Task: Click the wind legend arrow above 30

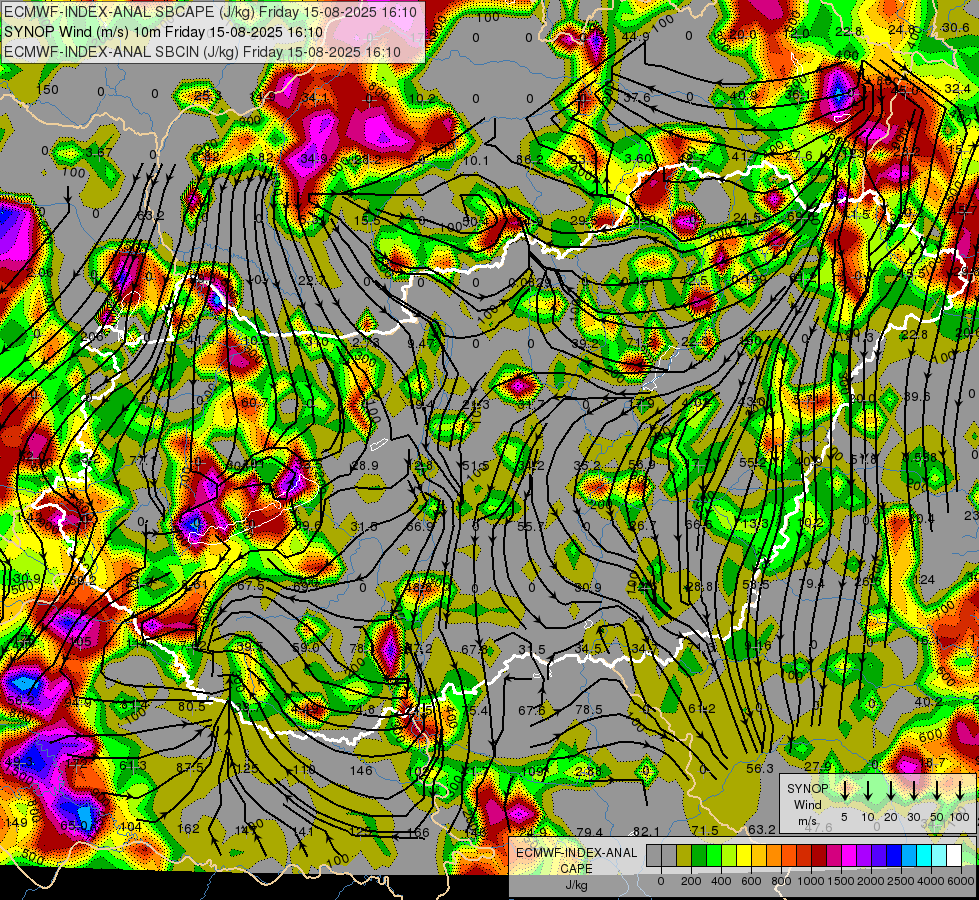Action: 914,792
